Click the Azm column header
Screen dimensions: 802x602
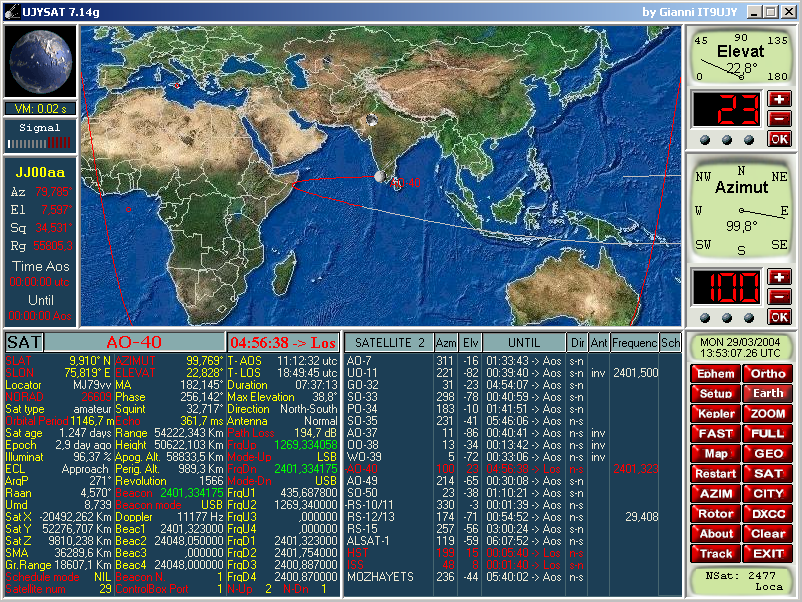point(446,343)
